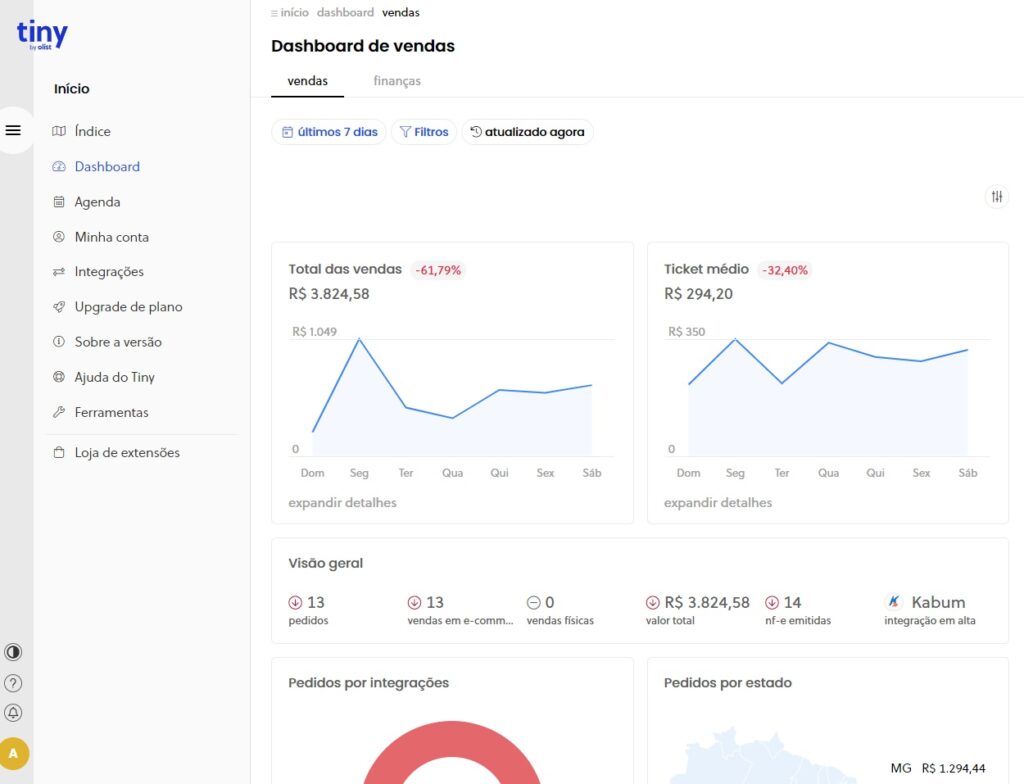The width and height of the screenshot is (1024, 784).
Task: Click the Upgrade de plano rocket icon
Action: coord(59,306)
